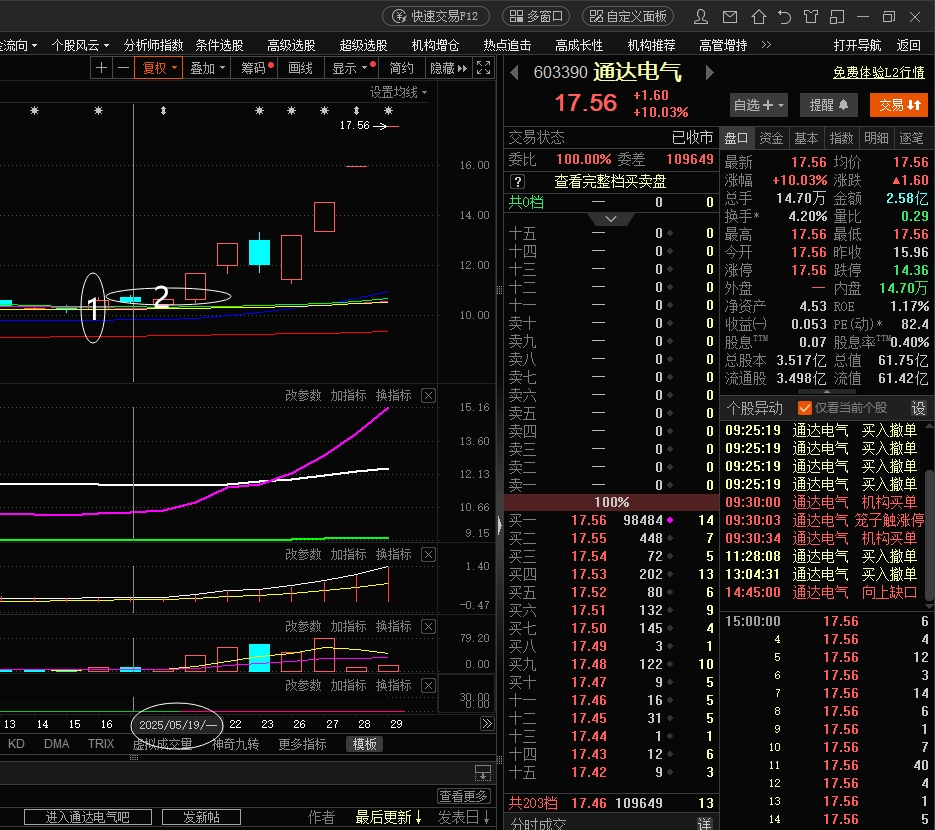Click 发新帖 new post button
935x830 pixels.
pos(201,817)
